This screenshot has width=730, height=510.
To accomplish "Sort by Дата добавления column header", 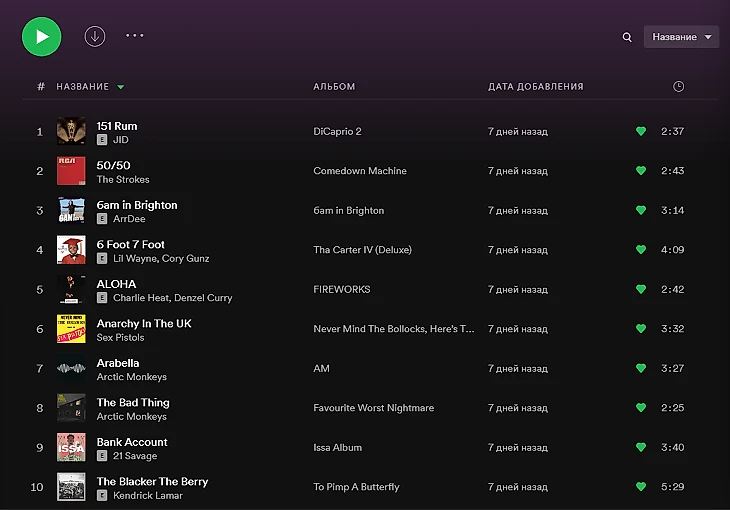I will pyautogui.click(x=535, y=87).
